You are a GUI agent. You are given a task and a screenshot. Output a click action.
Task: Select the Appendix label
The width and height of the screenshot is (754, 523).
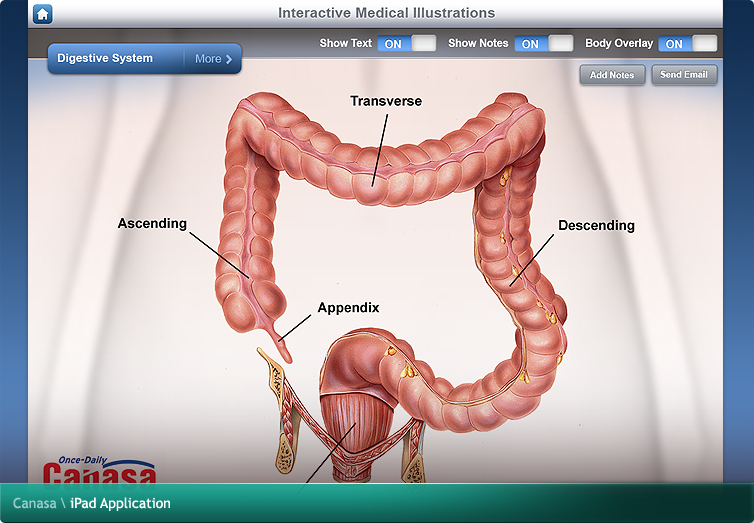pyautogui.click(x=348, y=308)
